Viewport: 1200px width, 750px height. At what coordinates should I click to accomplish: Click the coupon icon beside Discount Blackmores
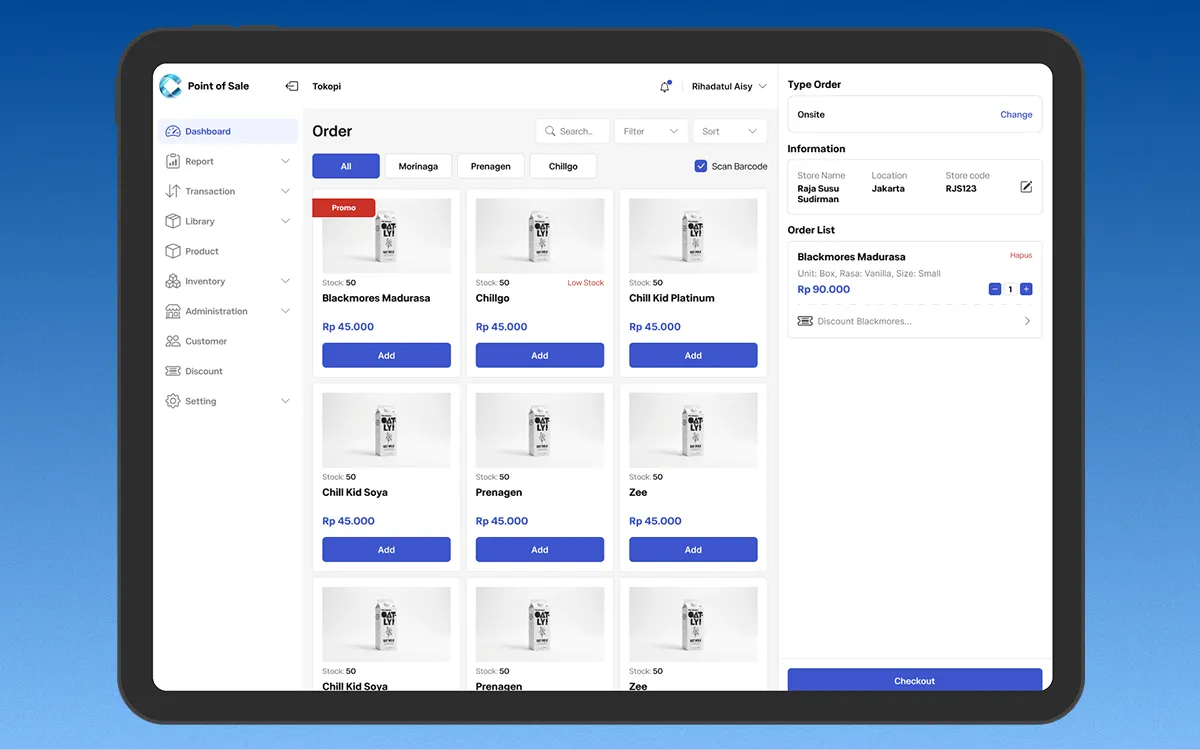tap(805, 321)
